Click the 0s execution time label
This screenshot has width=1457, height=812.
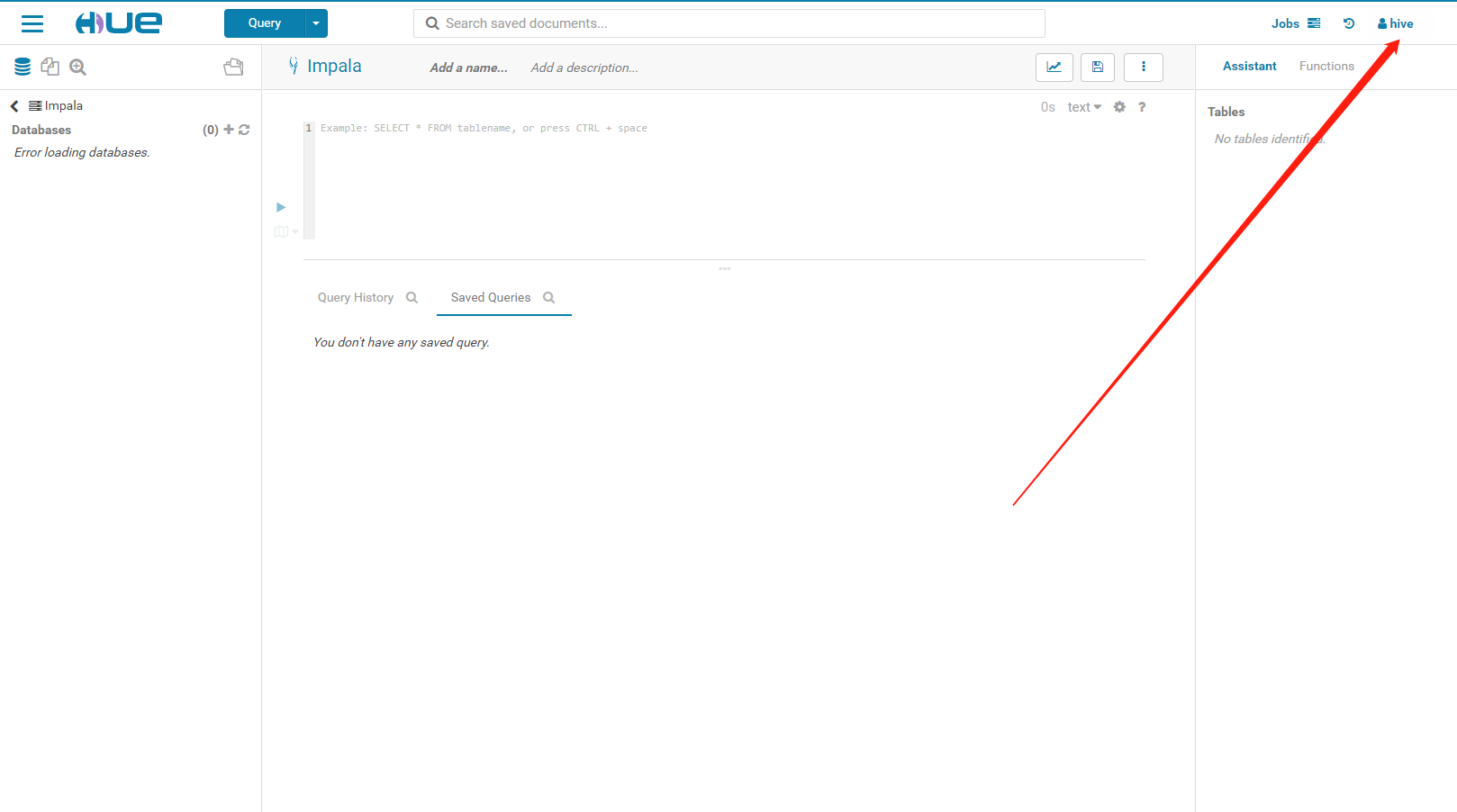1048,107
